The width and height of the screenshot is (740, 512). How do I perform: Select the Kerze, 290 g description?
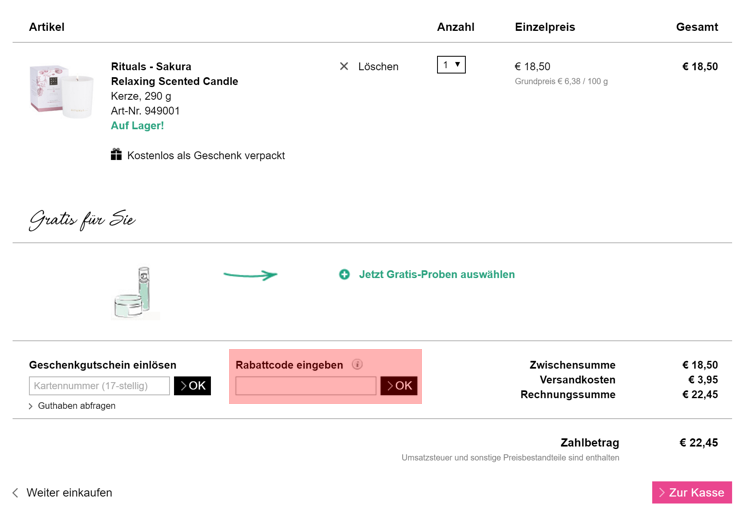pos(141,96)
